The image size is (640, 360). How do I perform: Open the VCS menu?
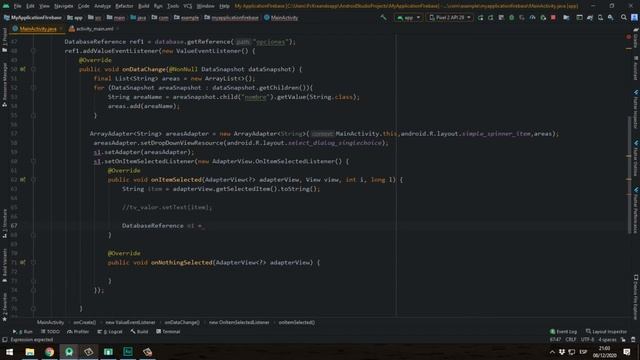coord(187,6)
